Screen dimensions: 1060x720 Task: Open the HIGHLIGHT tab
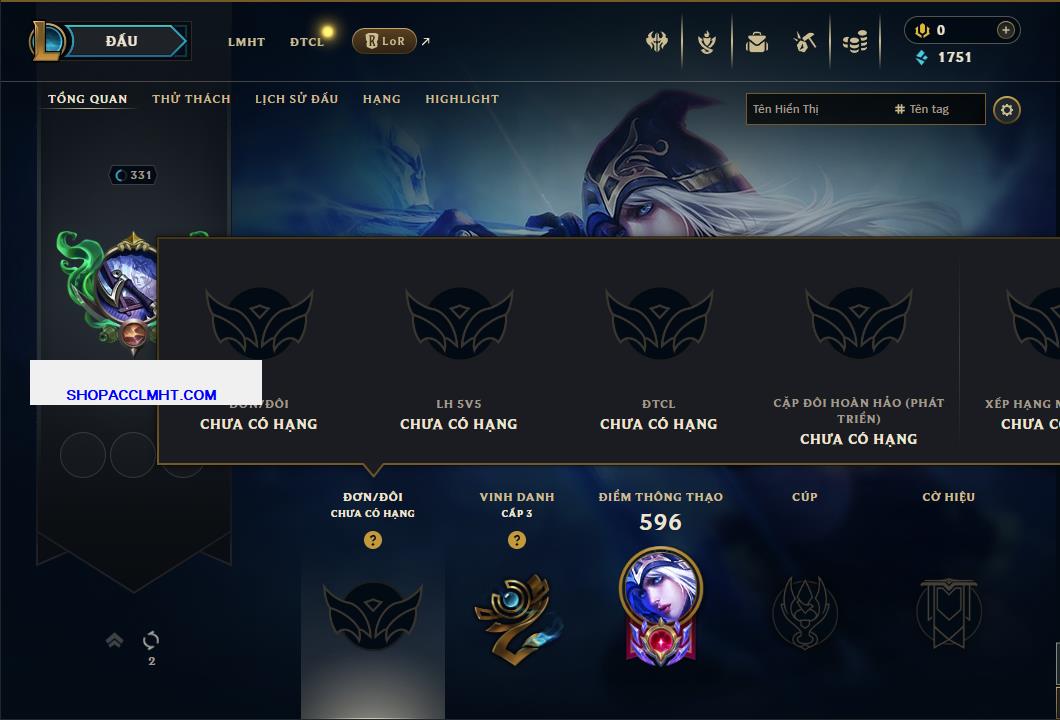pos(462,99)
